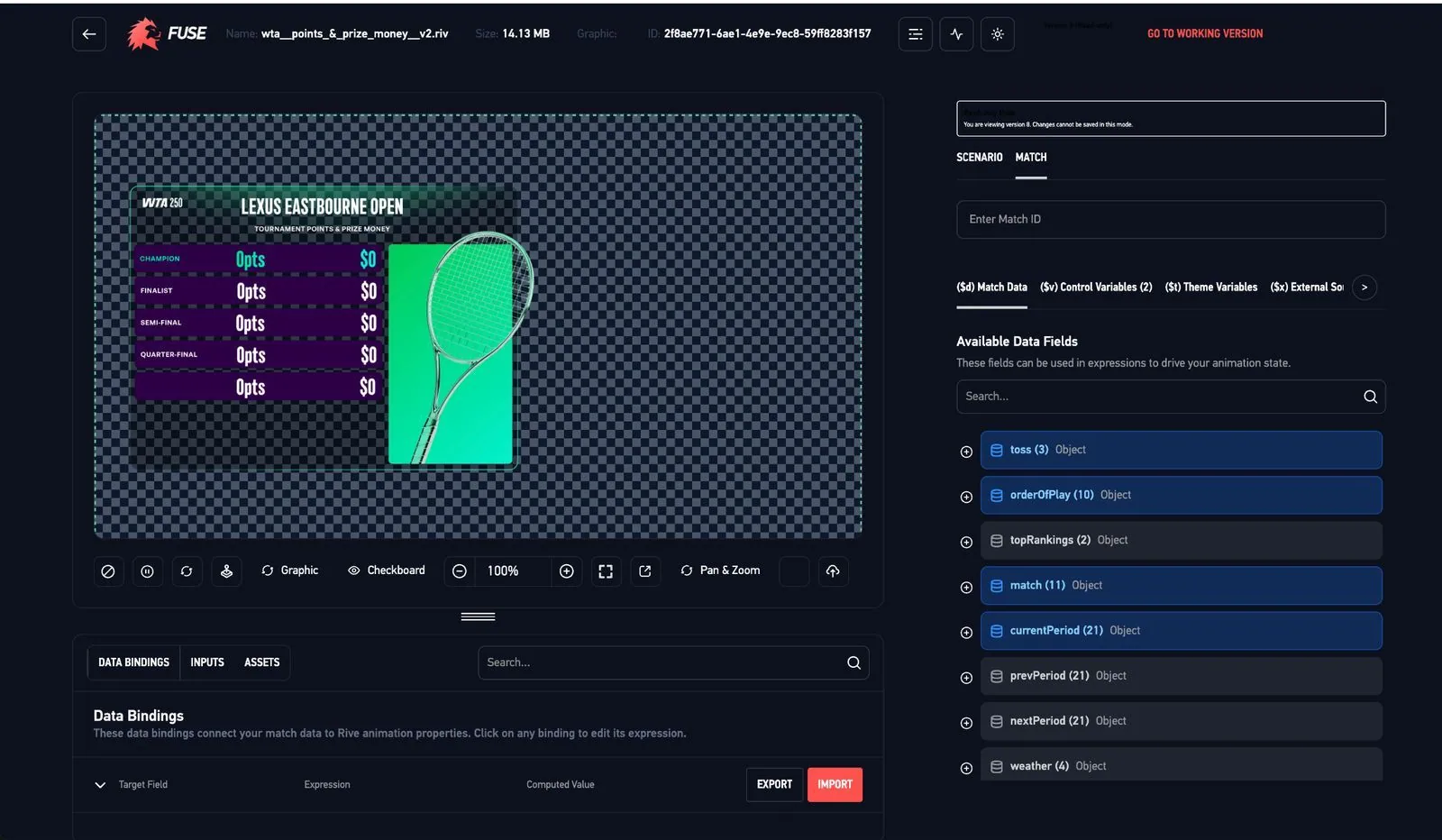Expand the weather (4) object
Viewport: 1442px width, 840px height.
(966, 768)
